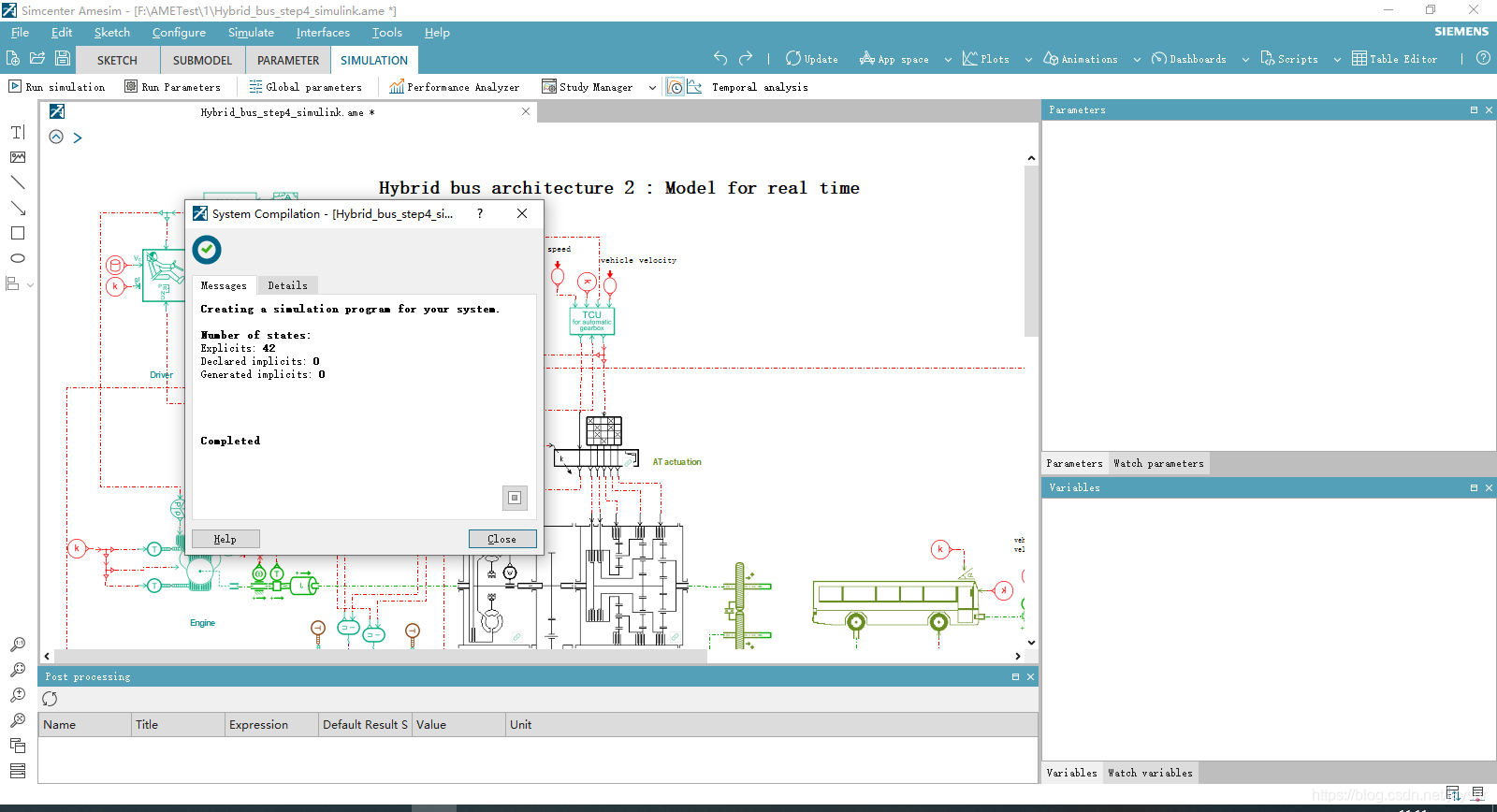Screen dimensions: 1497x812
Task: Open the Simulate menu
Action: point(251,33)
